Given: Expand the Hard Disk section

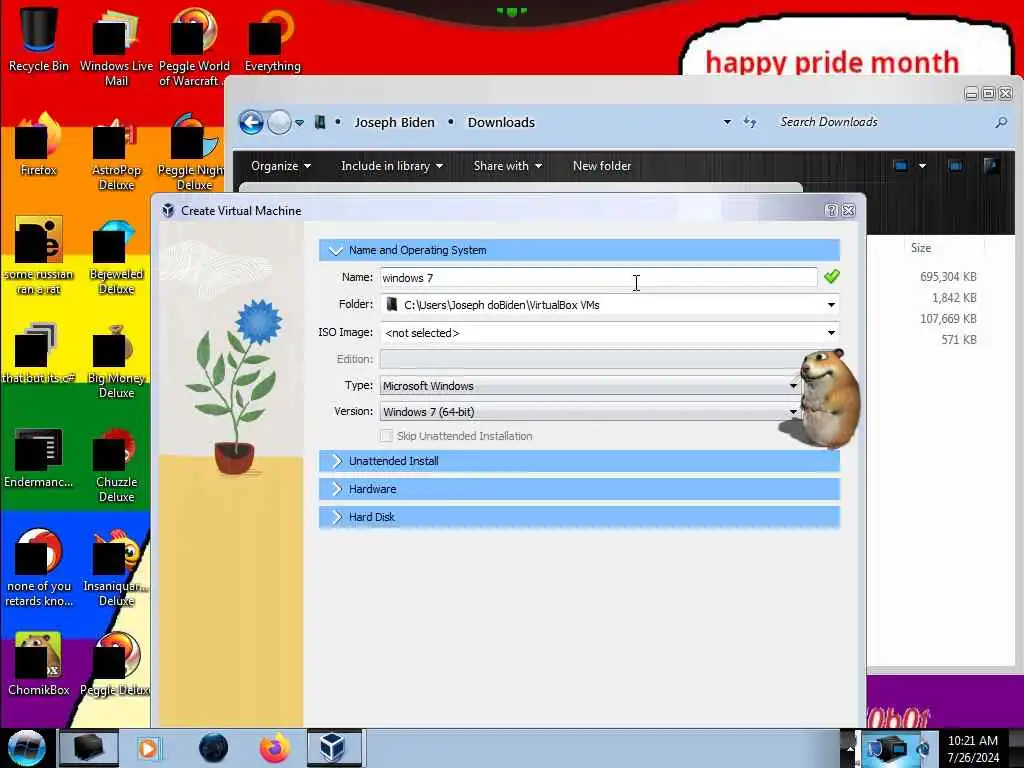Looking at the screenshot, I should tap(579, 517).
